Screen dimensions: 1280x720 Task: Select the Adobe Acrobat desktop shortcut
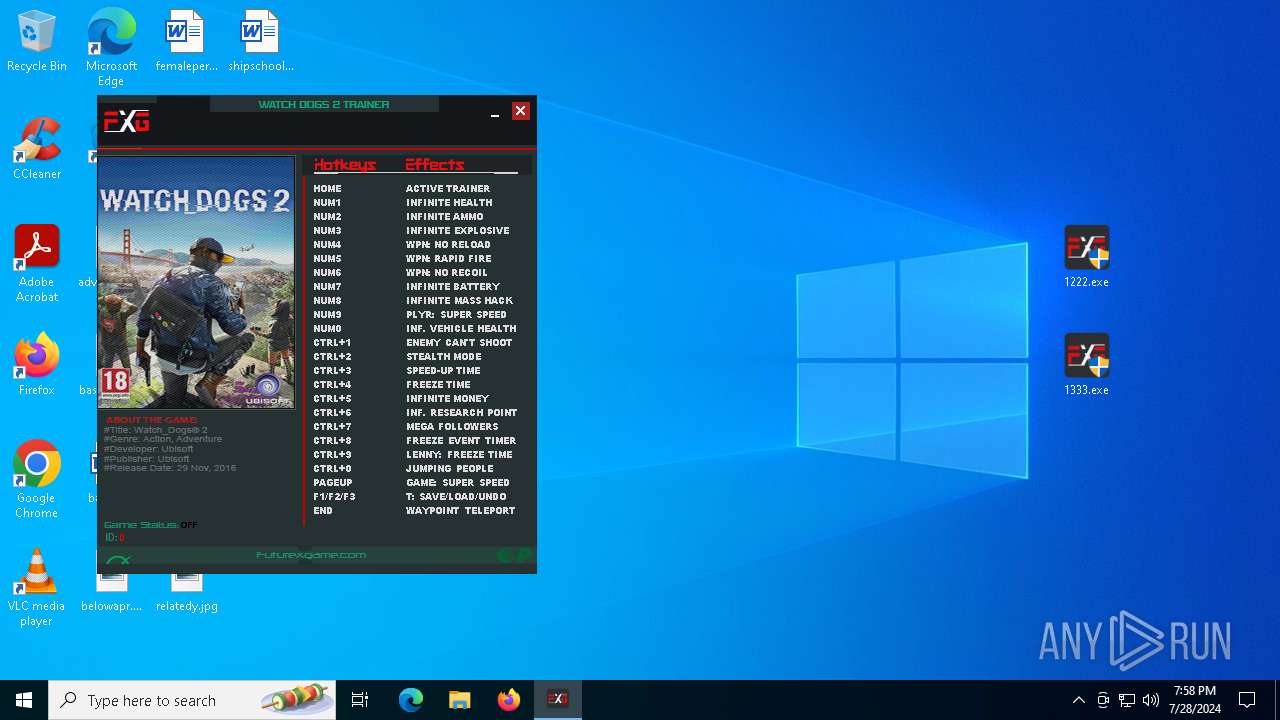[37, 264]
